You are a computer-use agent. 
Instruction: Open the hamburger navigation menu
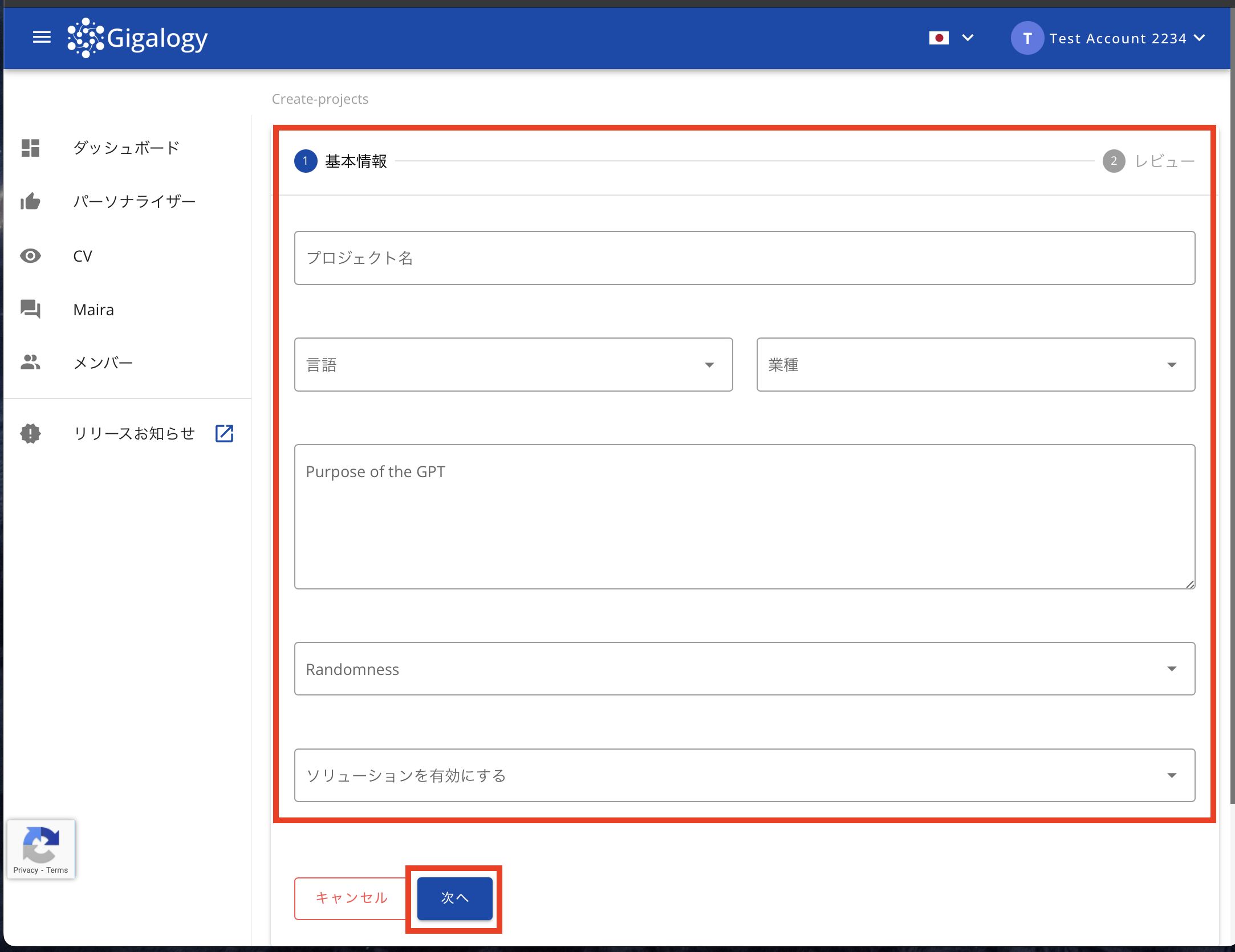[x=42, y=38]
